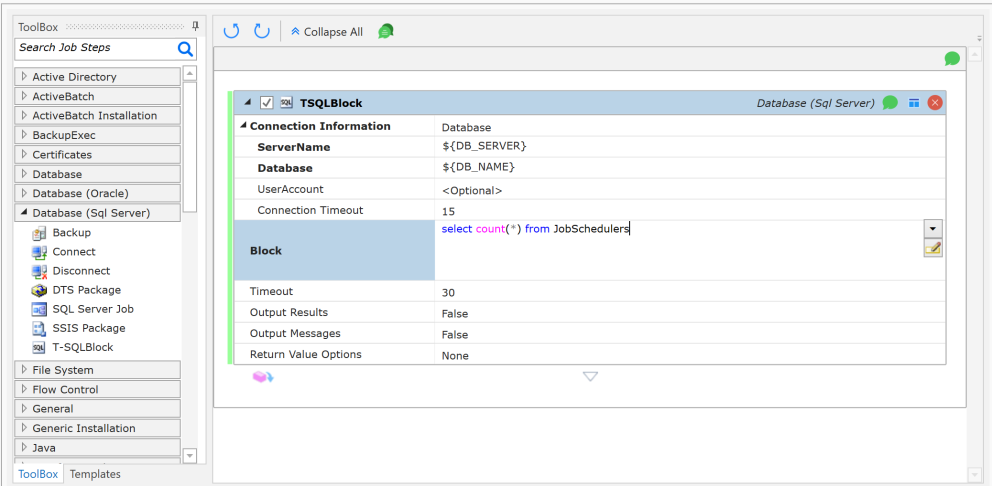The height and width of the screenshot is (486, 992).
Task: Click the designer scrollbar down arrow at bottom right
Action: pos(975,474)
